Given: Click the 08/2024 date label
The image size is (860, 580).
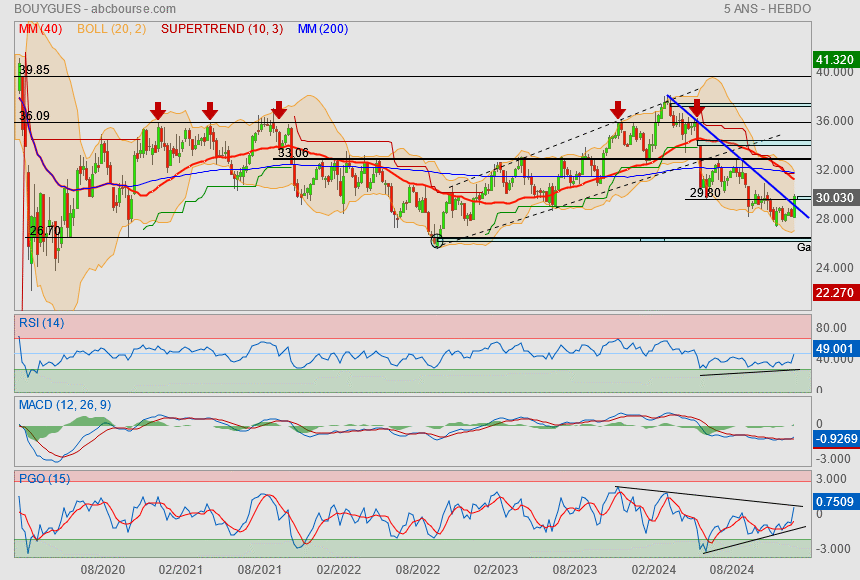Looking at the screenshot, I should pyautogui.click(x=732, y=570).
